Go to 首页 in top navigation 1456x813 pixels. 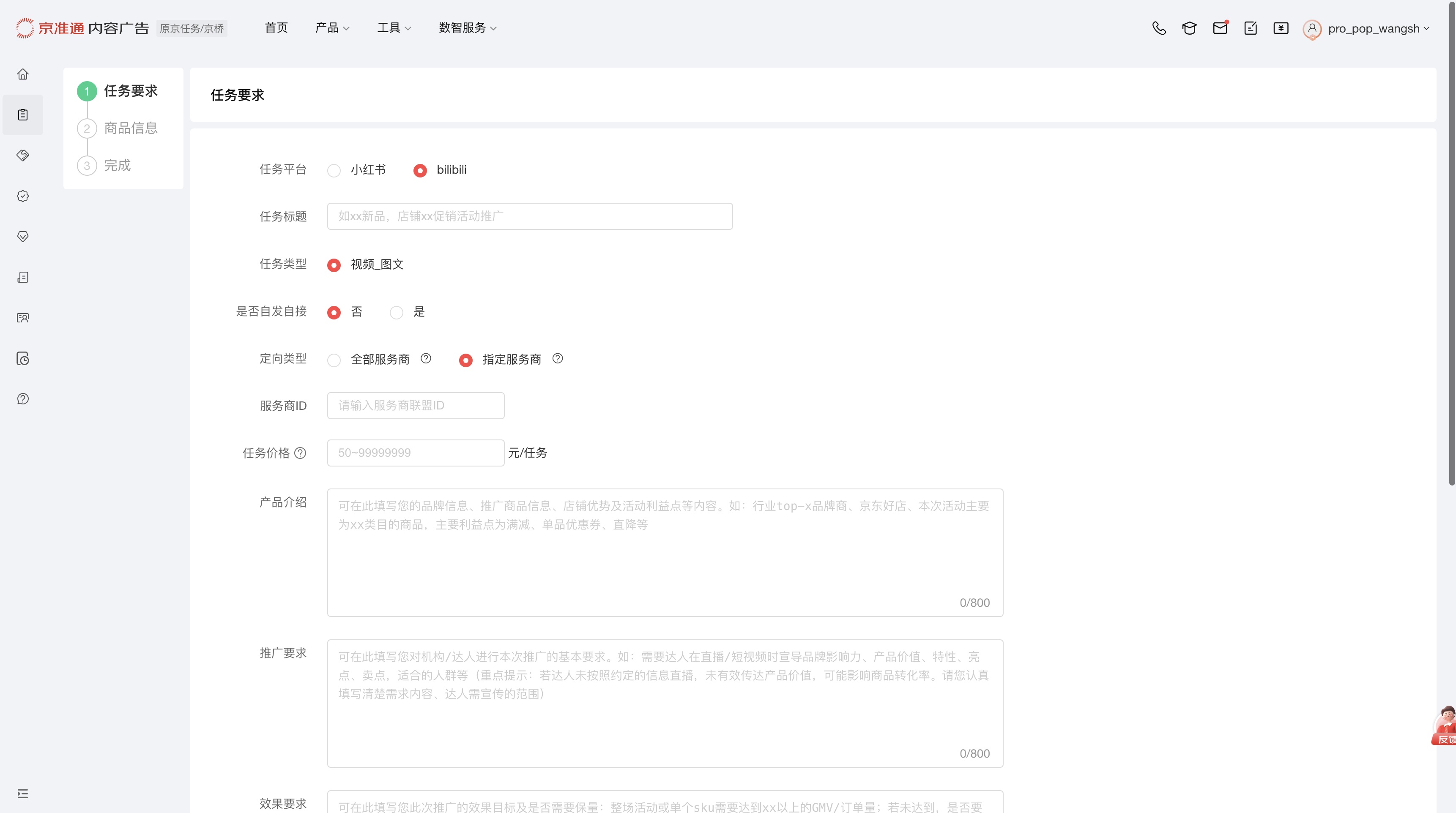click(276, 28)
